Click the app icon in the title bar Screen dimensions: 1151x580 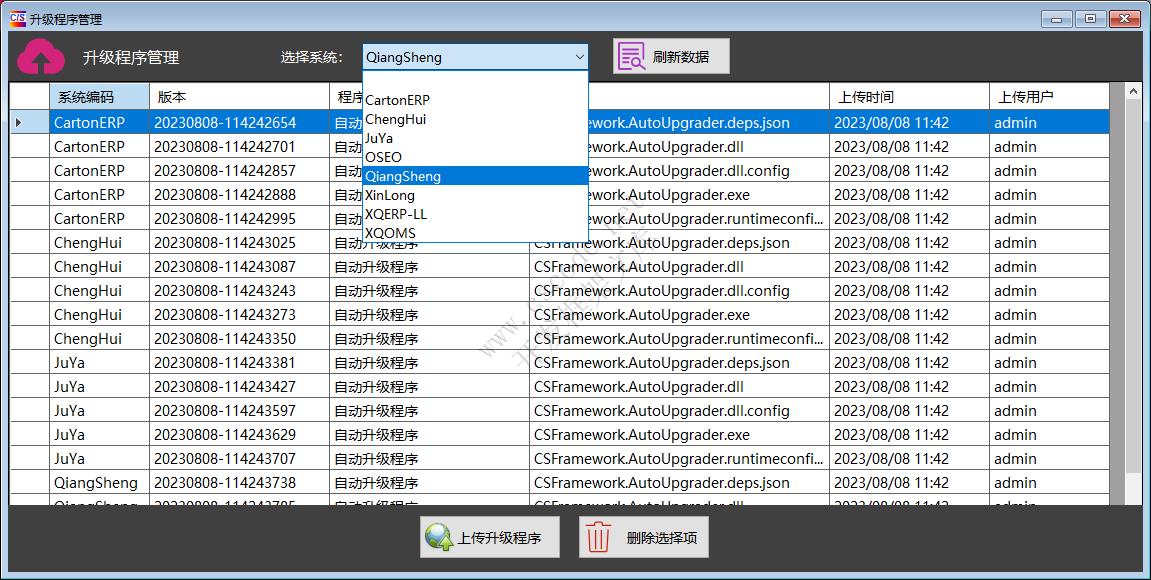(x=17, y=19)
